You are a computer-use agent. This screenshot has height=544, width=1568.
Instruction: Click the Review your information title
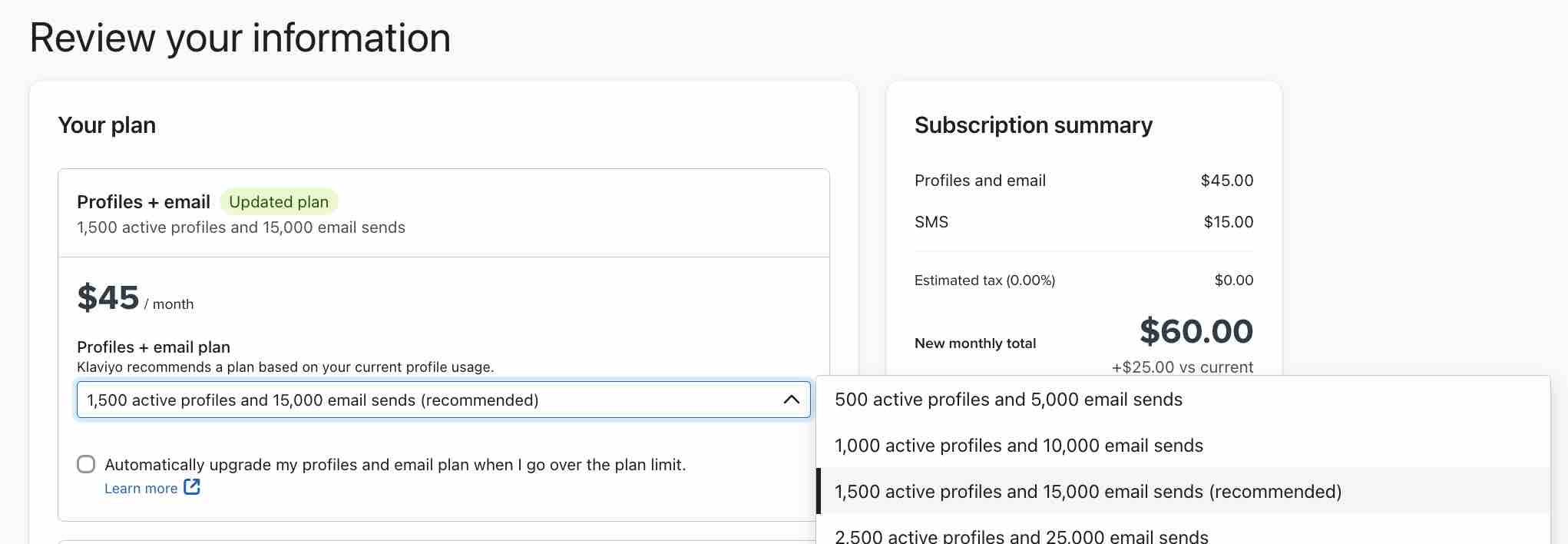[240, 38]
